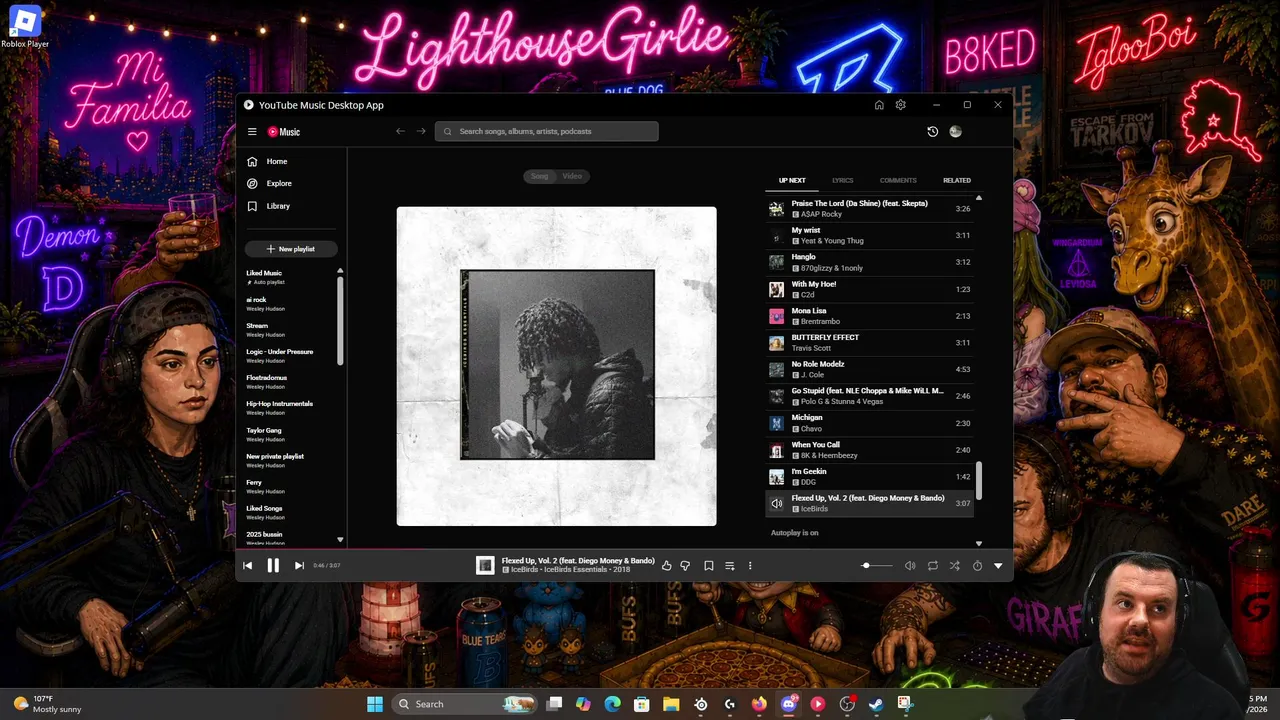Open the hamburger guide menu
This screenshot has height=720, width=1280.
click(252, 131)
